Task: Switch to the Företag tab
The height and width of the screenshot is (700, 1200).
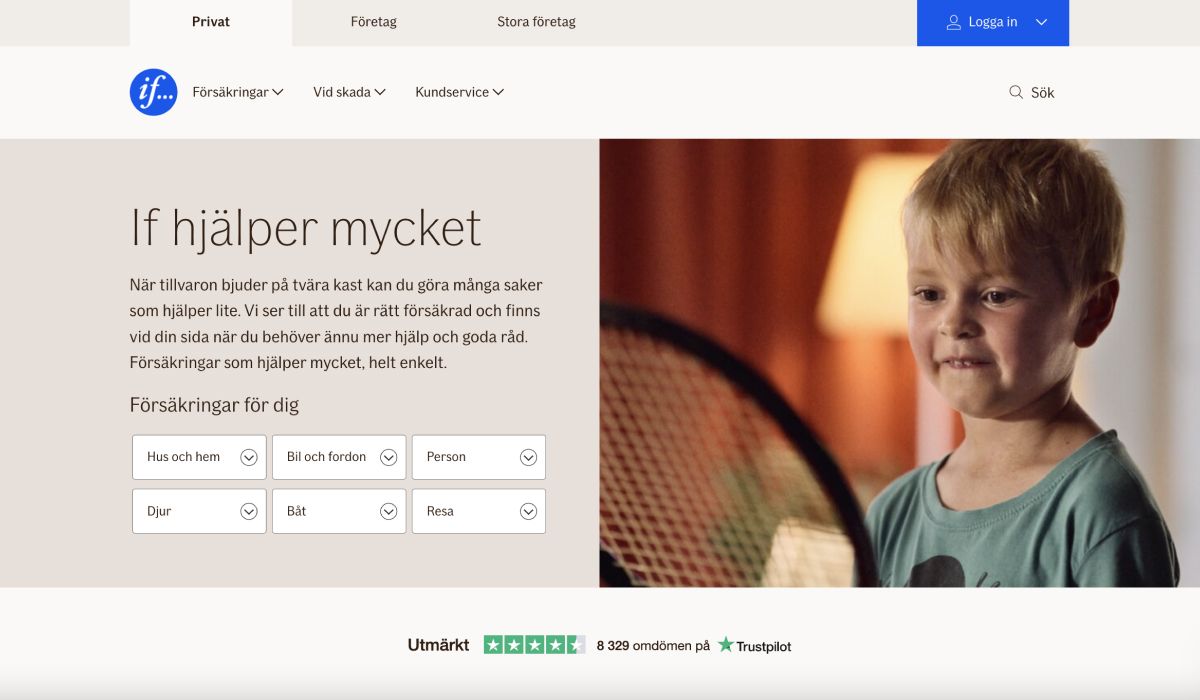Action: click(x=373, y=22)
